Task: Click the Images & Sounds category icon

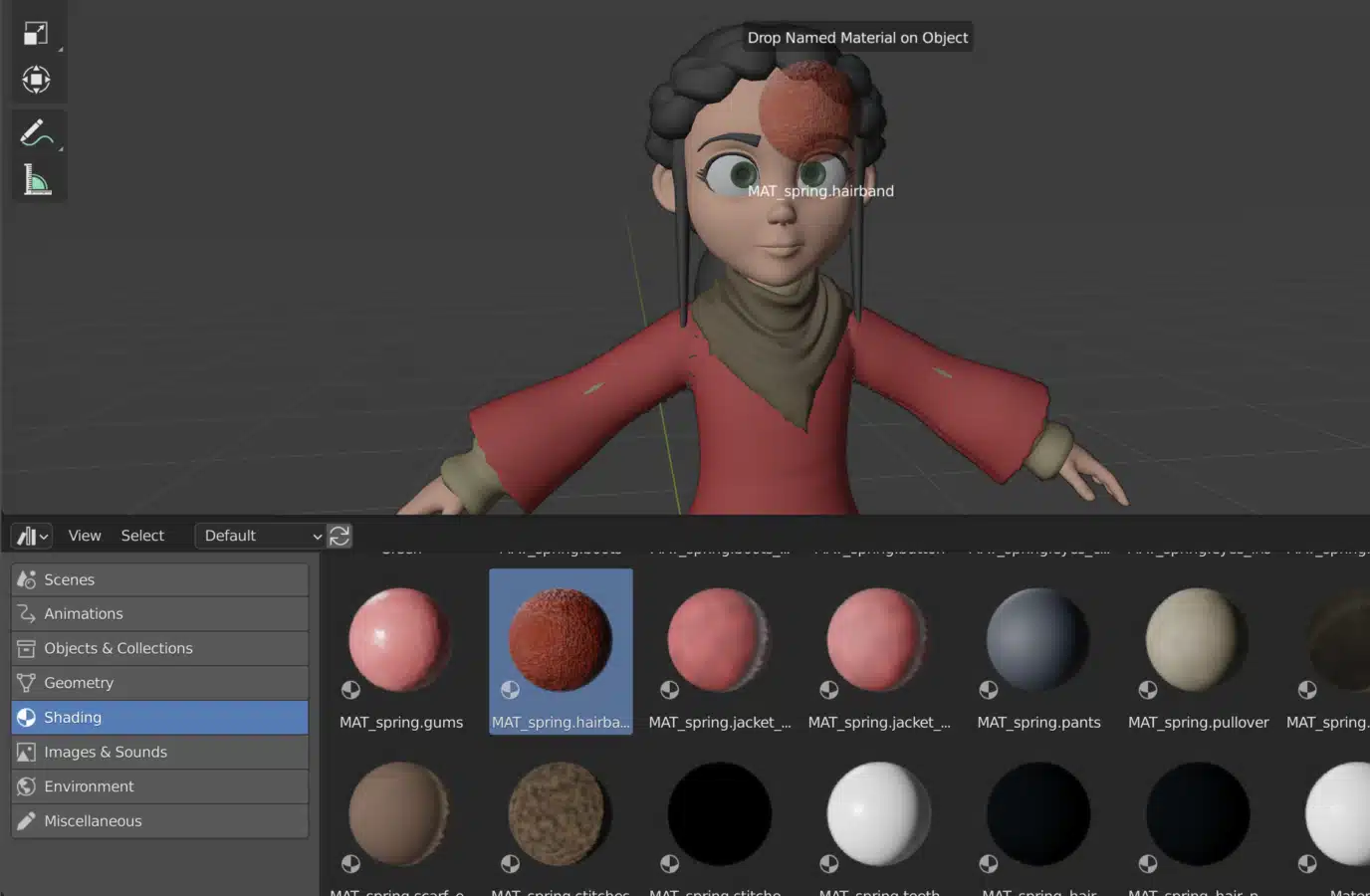Action: click(x=27, y=752)
